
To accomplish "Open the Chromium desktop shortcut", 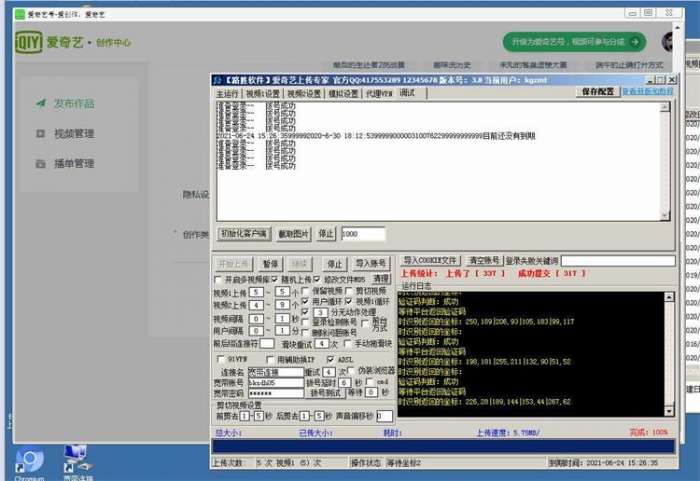I will [x=29, y=464].
